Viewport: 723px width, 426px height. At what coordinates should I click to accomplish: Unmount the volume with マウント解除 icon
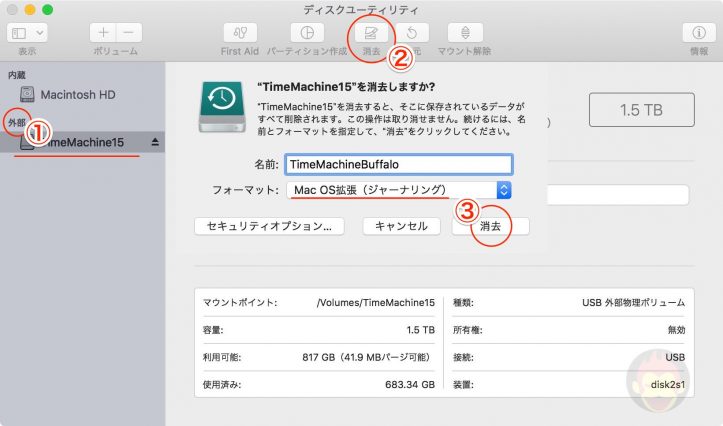(x=465, y=33)
